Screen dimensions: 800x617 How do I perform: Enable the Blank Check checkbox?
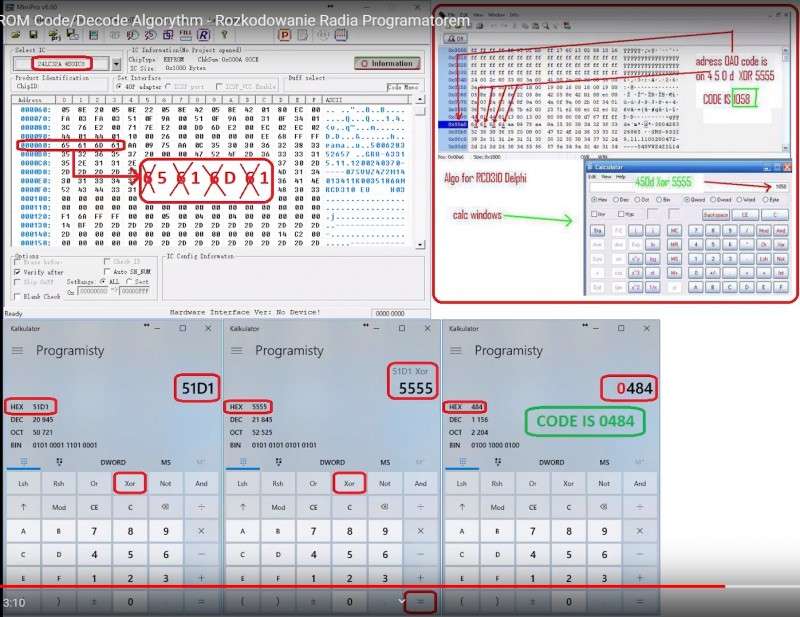tap(17, 296)
